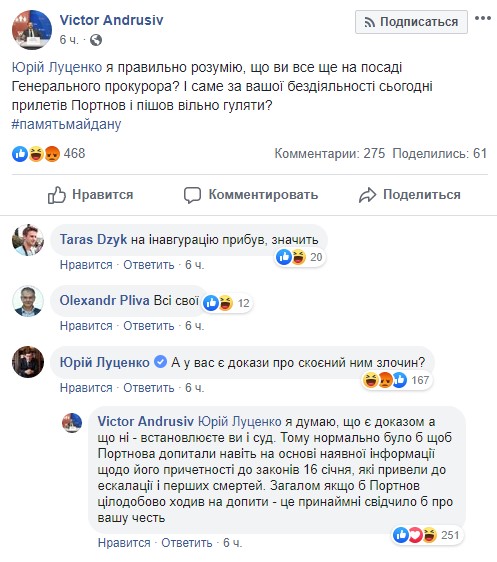Image resolution: width=497 pixels, height=562 pixels.
Task: View the 251 reactions on Victor Andrusiv's reply
Action: [x=427, y=535]
